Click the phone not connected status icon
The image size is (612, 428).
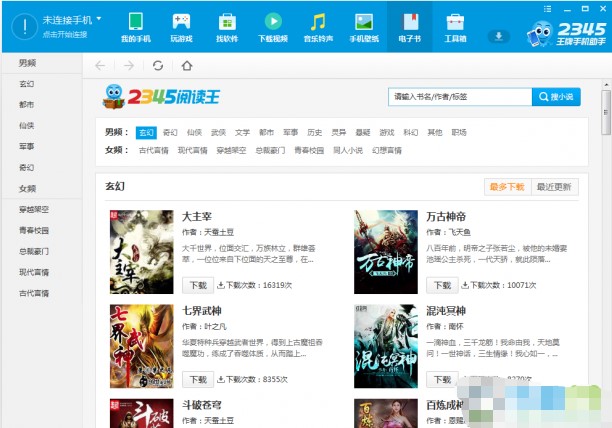coord(25,27)
